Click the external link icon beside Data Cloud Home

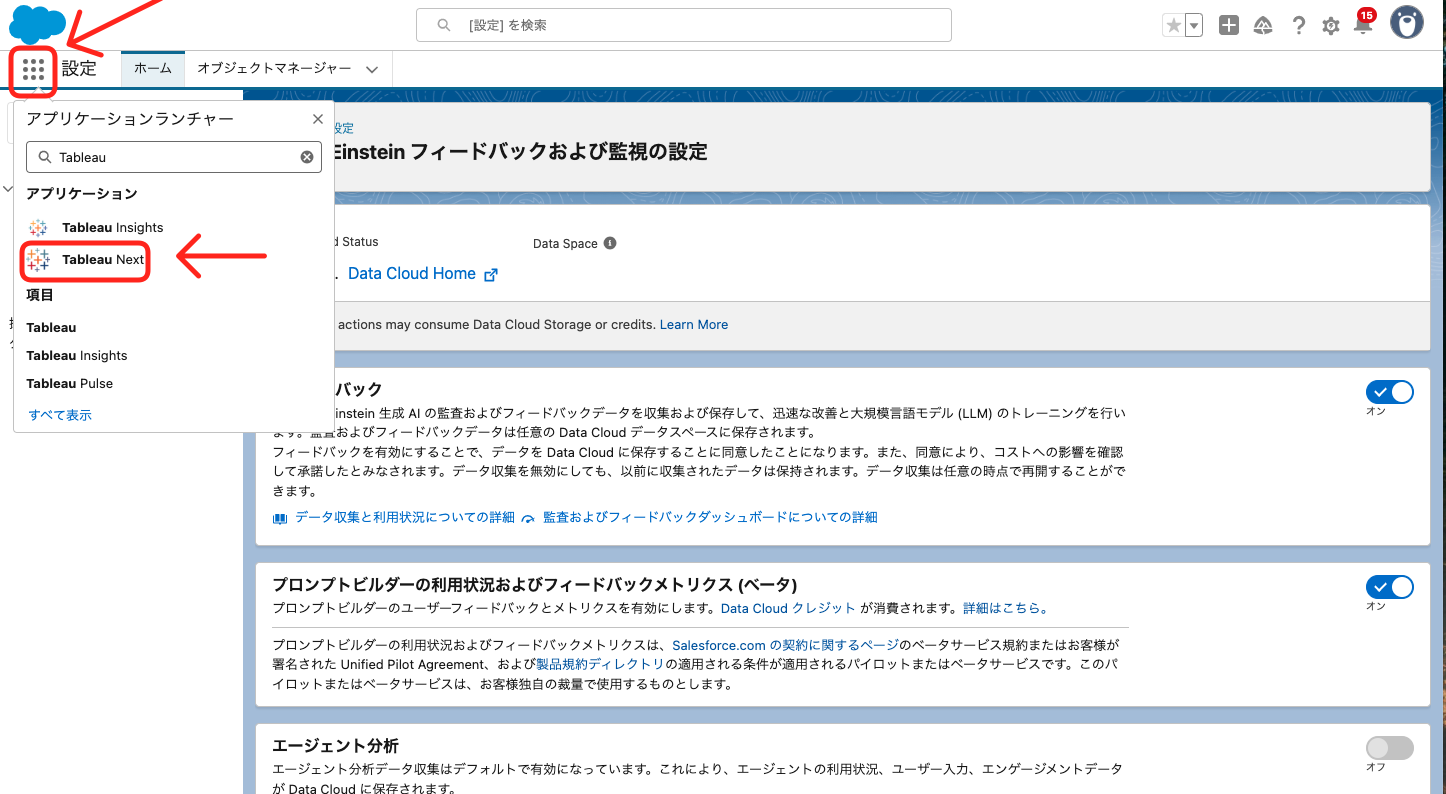[x=491, y=274]
